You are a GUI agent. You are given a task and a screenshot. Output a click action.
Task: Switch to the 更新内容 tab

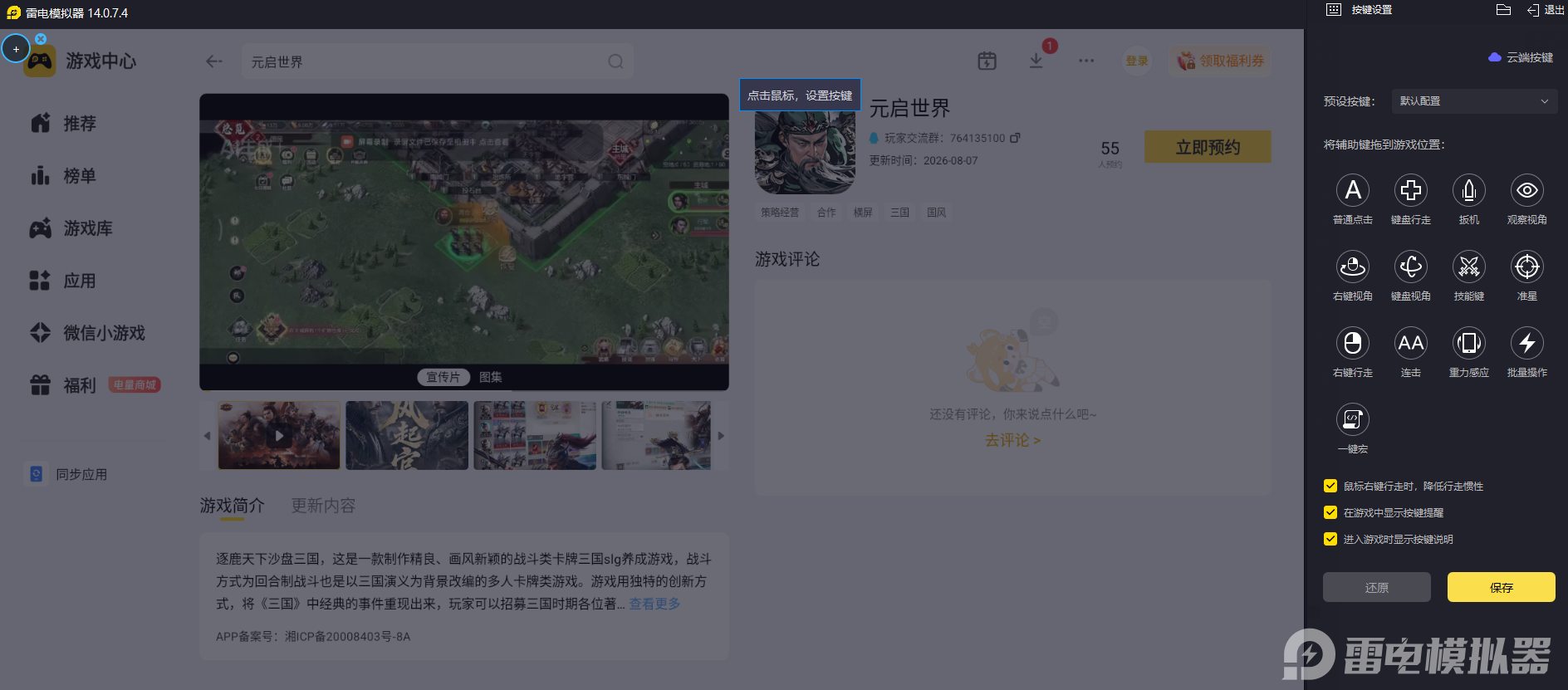pyautogui.click(x=323, y=506)
